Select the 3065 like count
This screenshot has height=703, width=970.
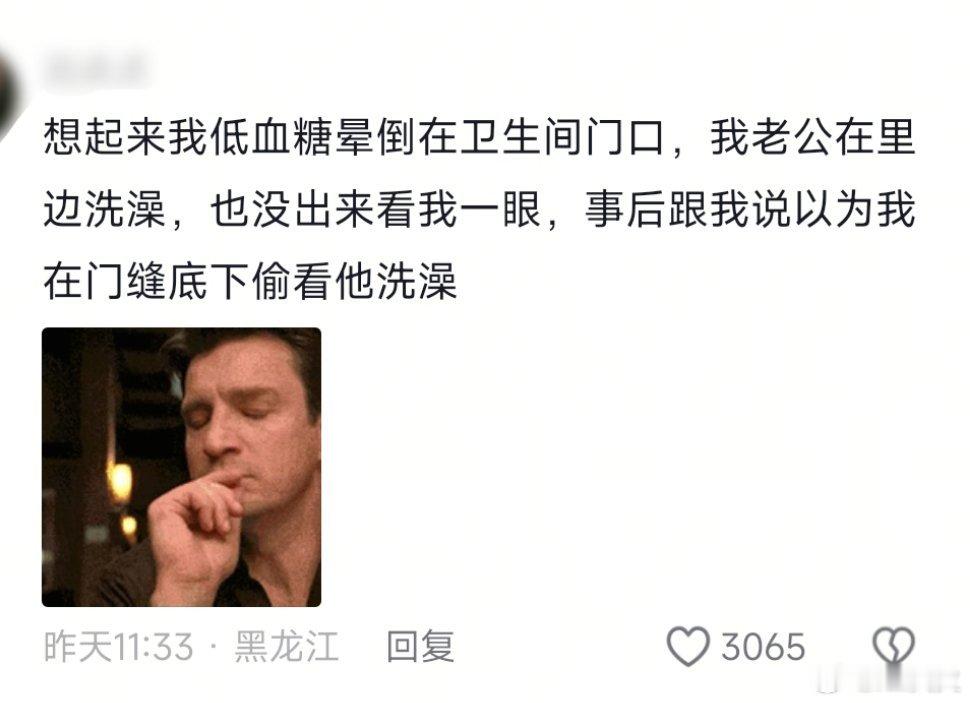tap(763, 647)
